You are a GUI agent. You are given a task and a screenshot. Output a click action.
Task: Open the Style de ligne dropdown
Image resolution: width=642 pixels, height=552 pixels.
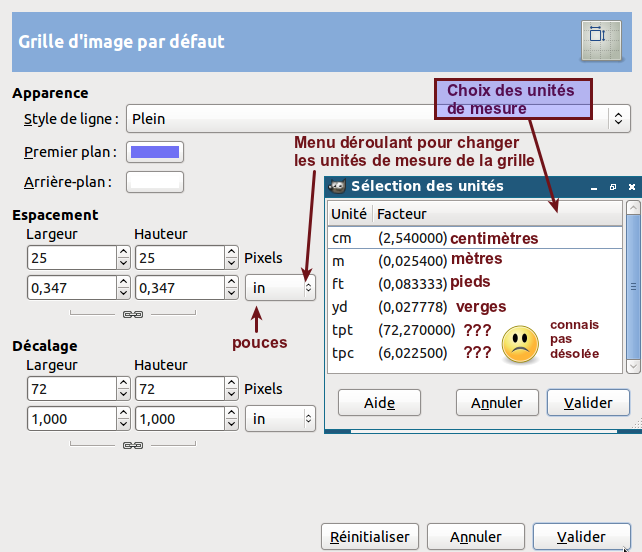coord(378,119)
